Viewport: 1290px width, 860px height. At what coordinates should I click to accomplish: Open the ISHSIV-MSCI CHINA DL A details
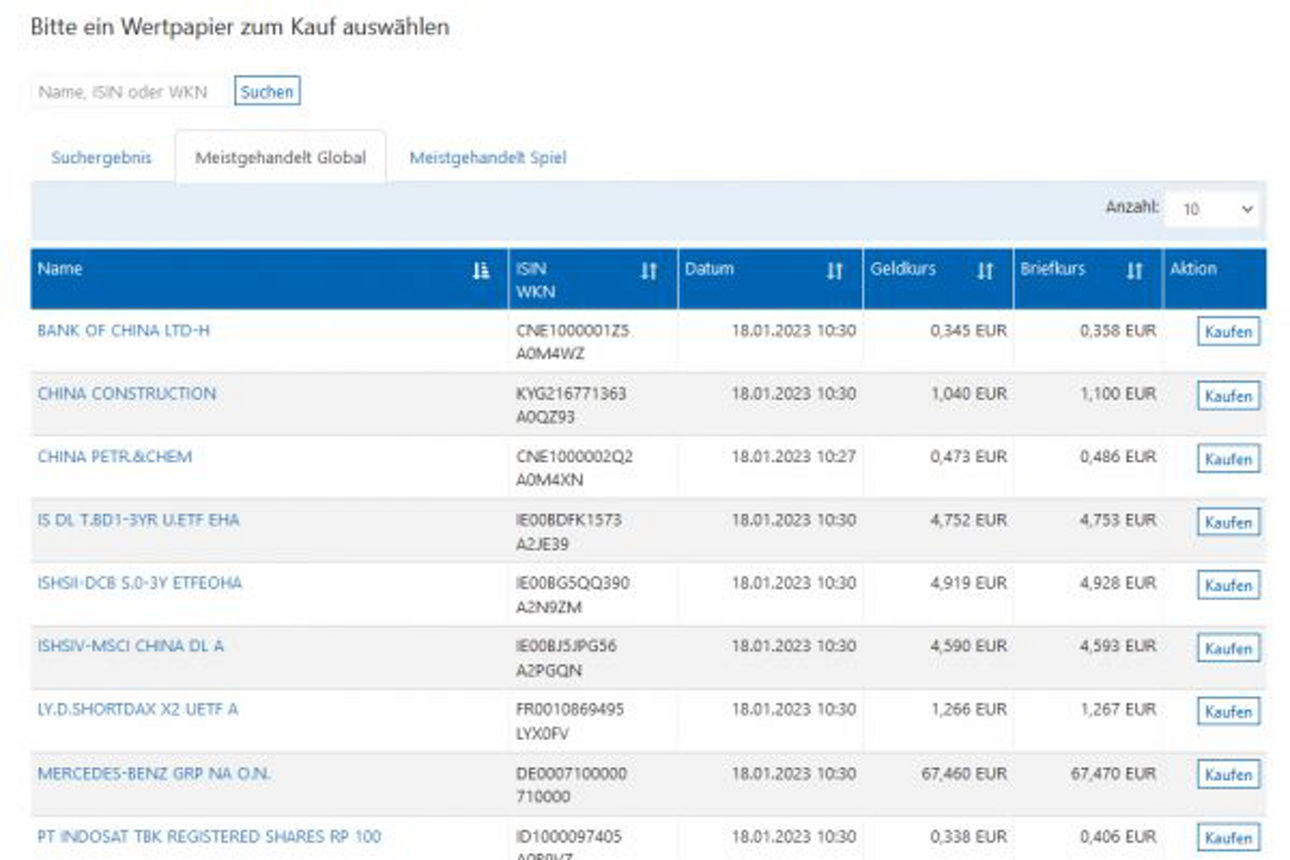click(x=130, y=646)
